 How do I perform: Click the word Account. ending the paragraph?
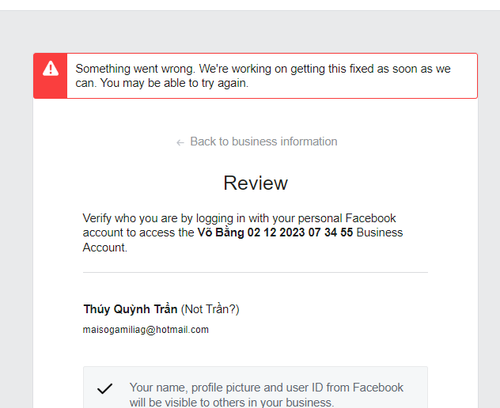pyautogui.click(x=105, y=248)
